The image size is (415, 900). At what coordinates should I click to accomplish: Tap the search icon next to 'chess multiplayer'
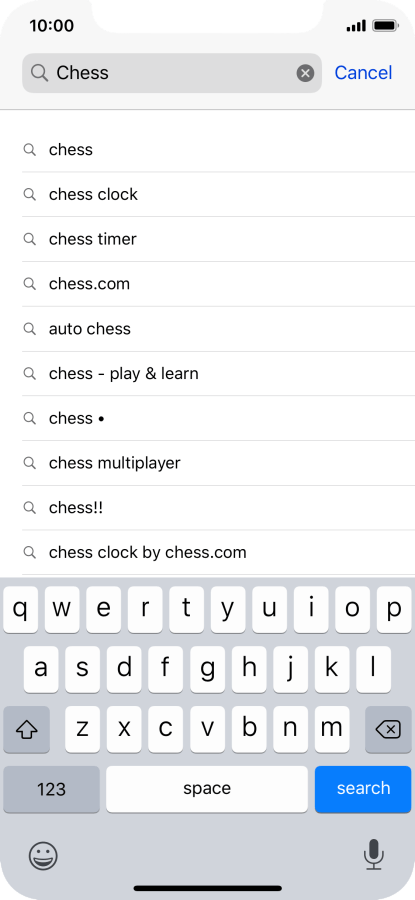click(x=29, y=463)
